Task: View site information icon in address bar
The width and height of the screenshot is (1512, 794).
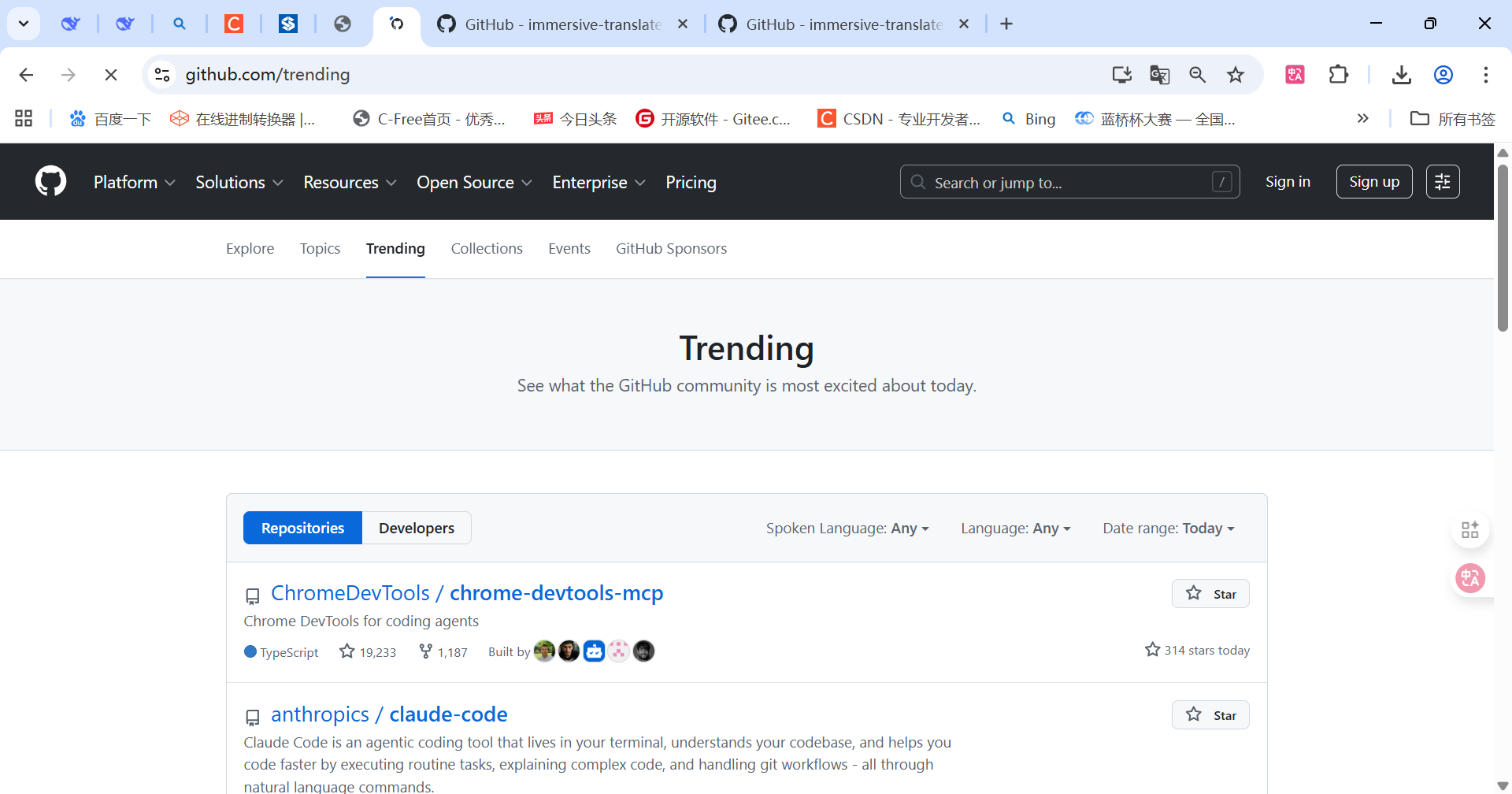Action: [162, 75]
